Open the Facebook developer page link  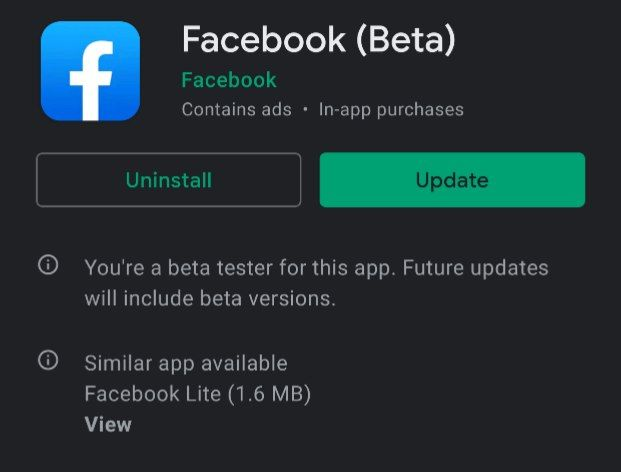point(229,79)
